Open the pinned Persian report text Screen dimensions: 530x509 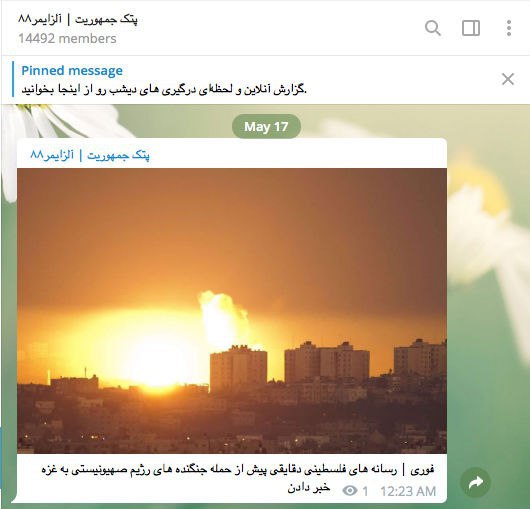tap(164, 90)
